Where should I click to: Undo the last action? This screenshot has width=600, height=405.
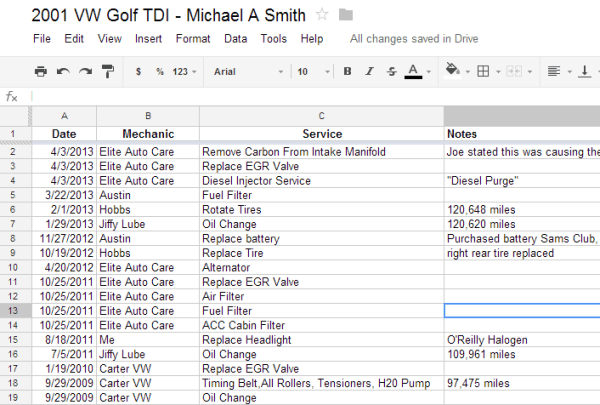63,72
